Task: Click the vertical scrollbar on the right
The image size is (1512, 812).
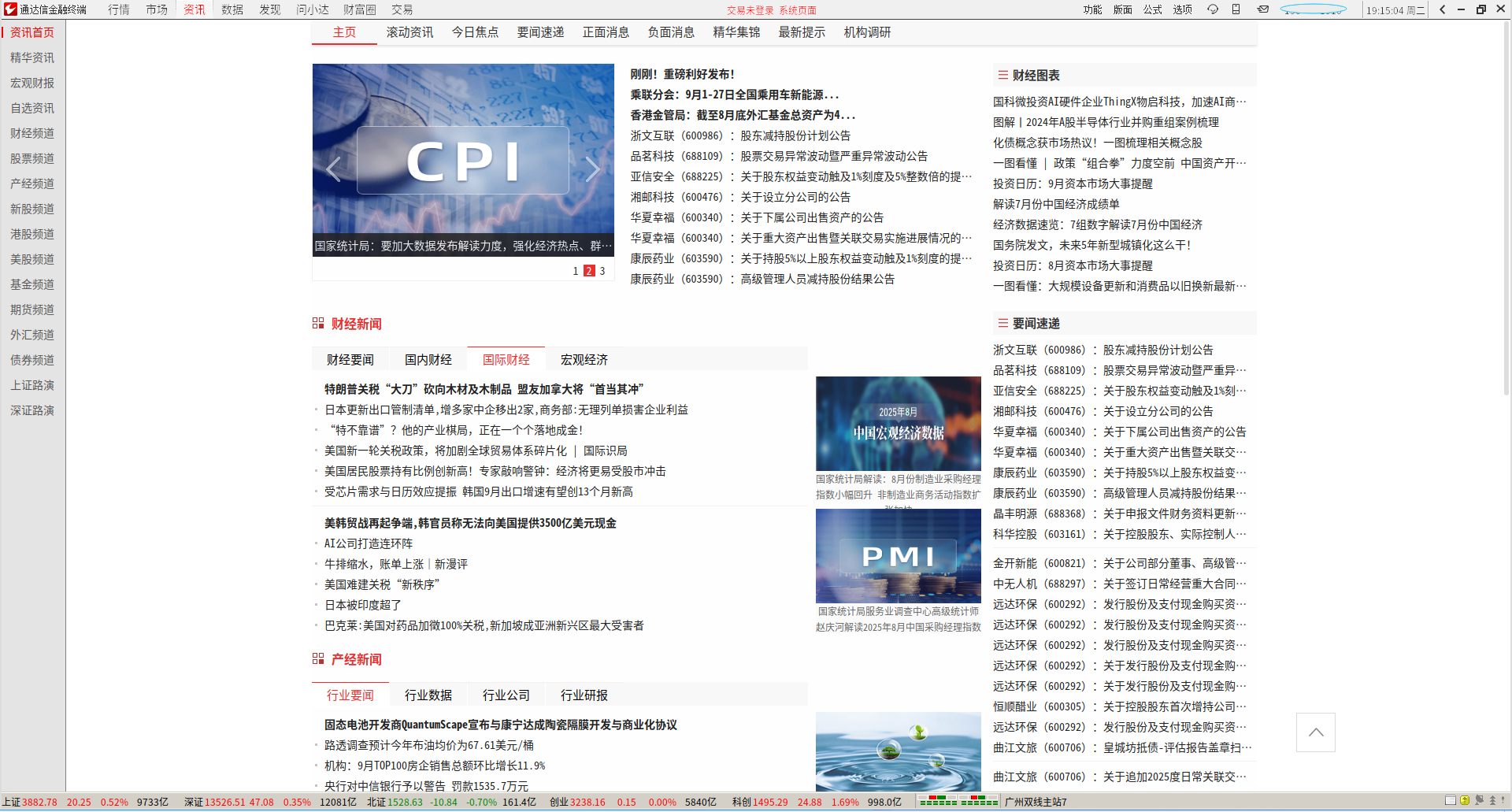Action: [x=1506, y=209]
